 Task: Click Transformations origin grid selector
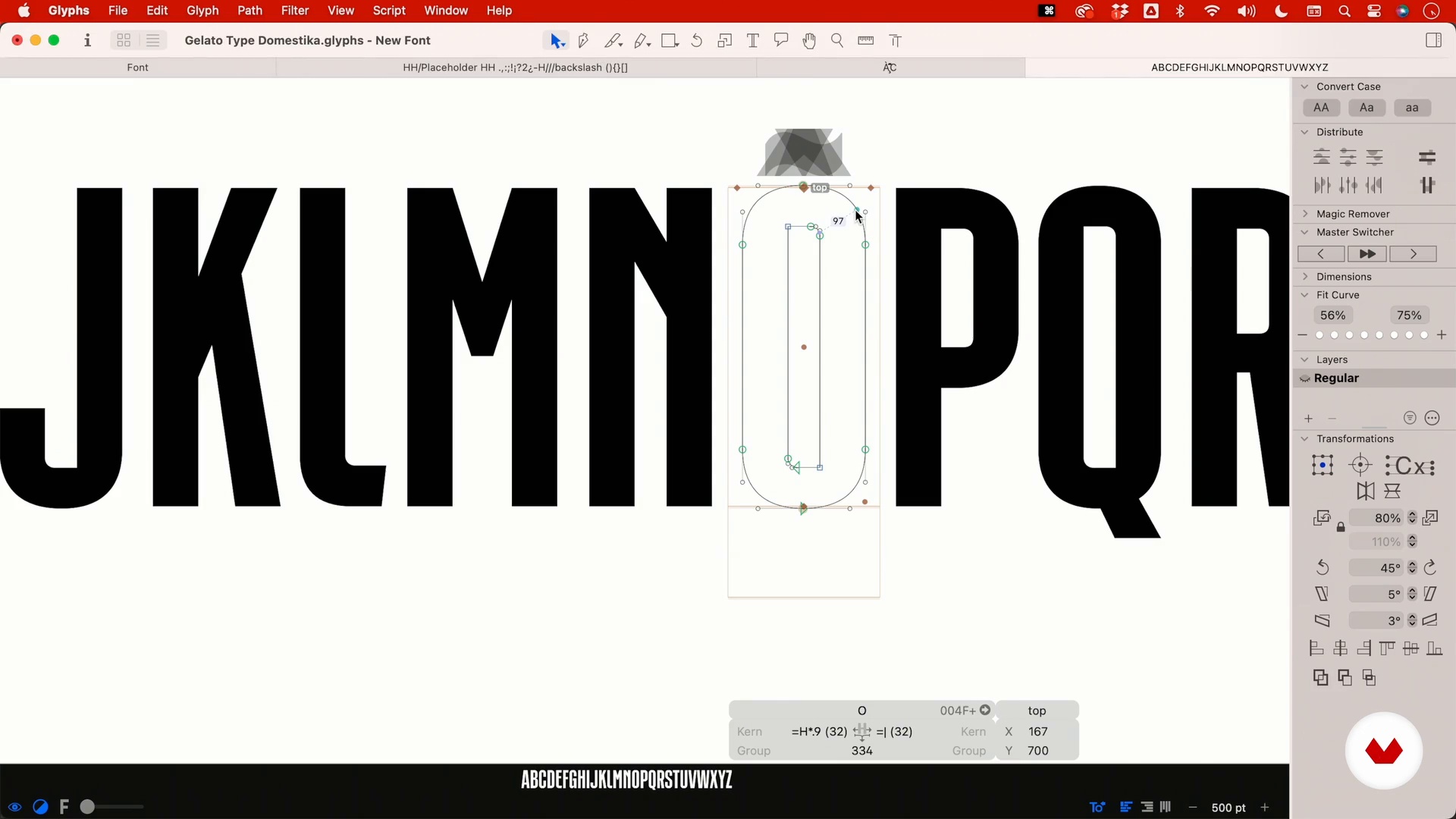click(1323, 466)
